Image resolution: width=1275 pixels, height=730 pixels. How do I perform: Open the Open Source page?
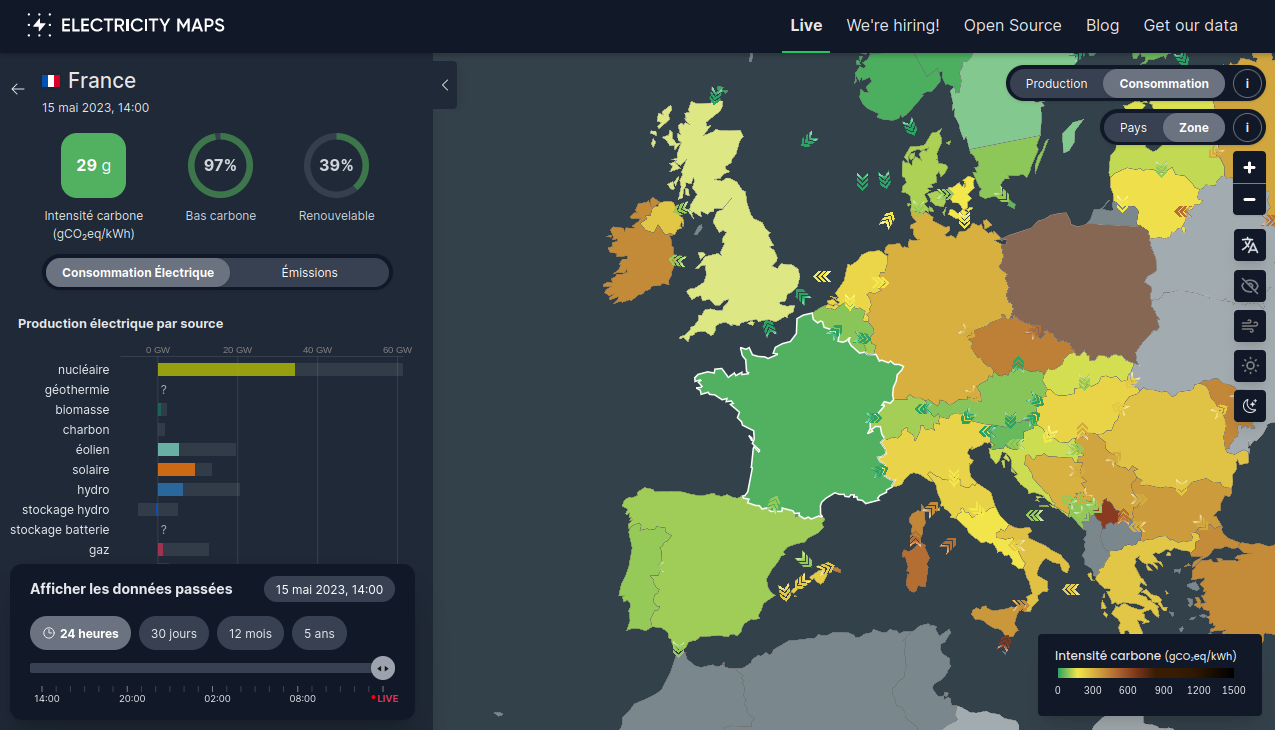1012,25
